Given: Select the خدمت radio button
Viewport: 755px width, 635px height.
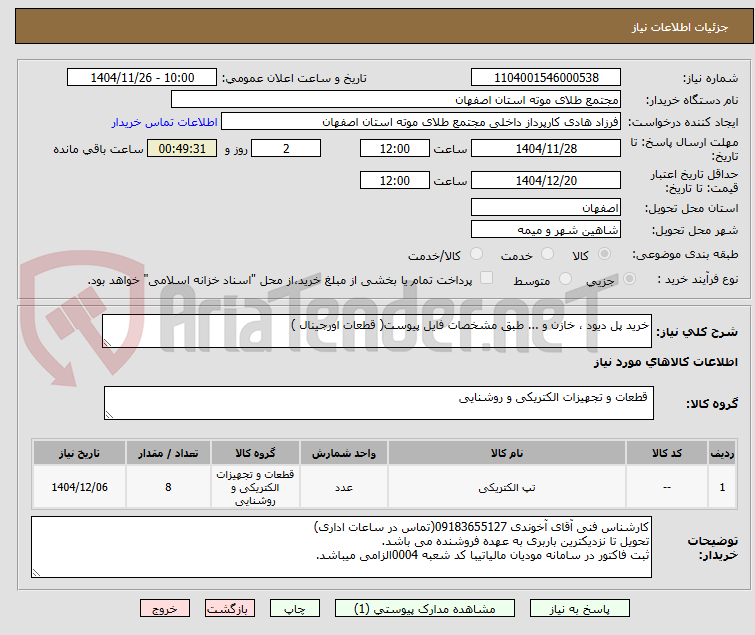Looking at the screenshot, I should point(547,254).
